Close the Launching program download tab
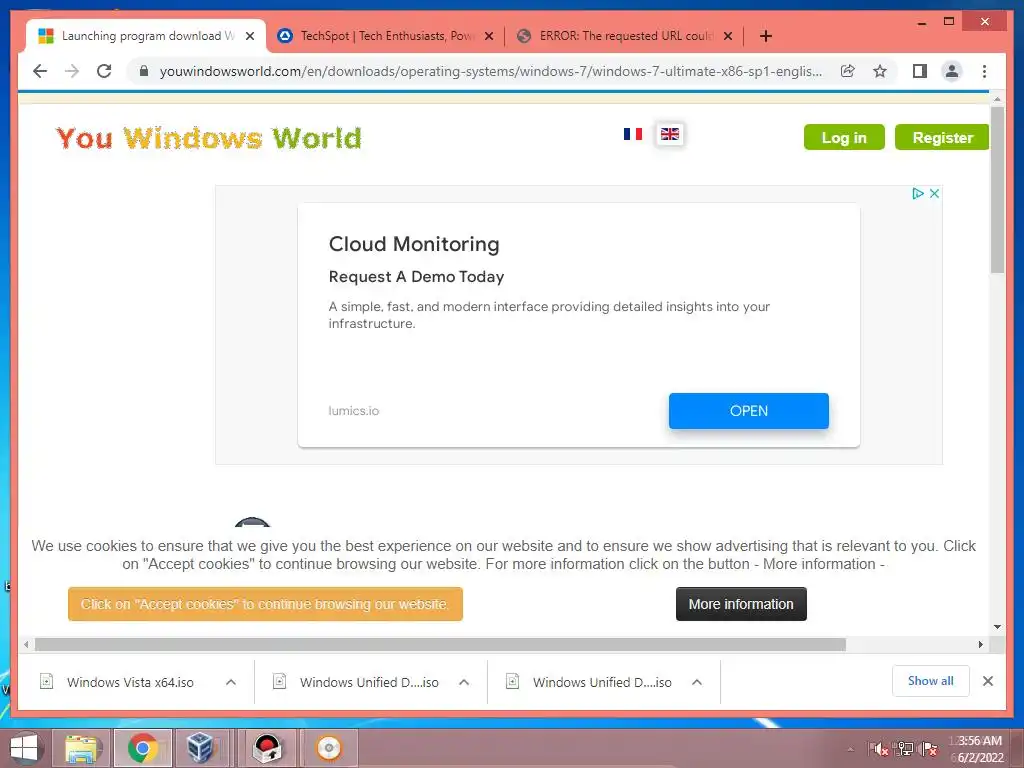 click(x=249, y=36)
